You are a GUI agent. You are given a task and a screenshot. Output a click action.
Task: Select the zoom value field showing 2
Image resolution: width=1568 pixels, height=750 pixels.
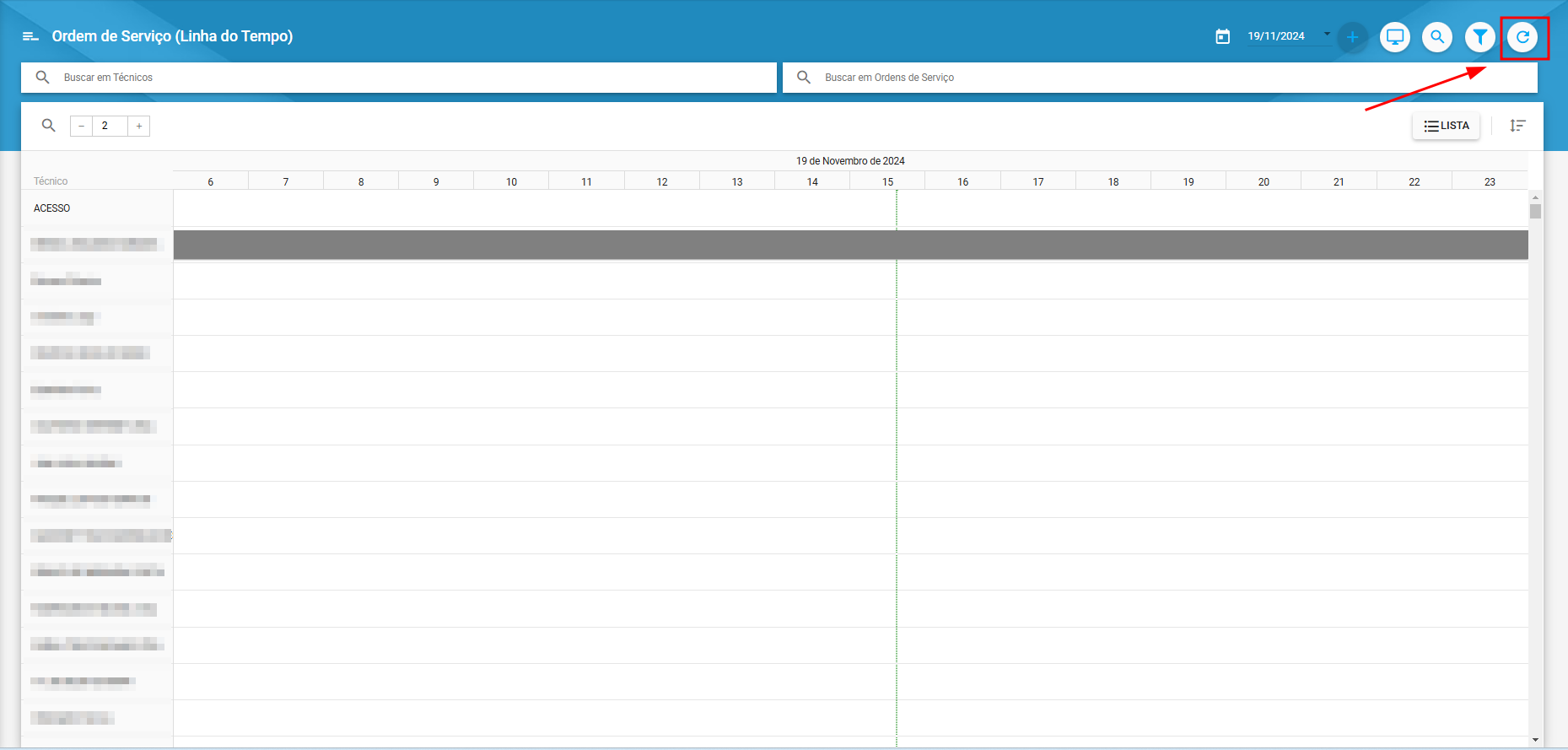pyautogui.click(x=110, y=126)
